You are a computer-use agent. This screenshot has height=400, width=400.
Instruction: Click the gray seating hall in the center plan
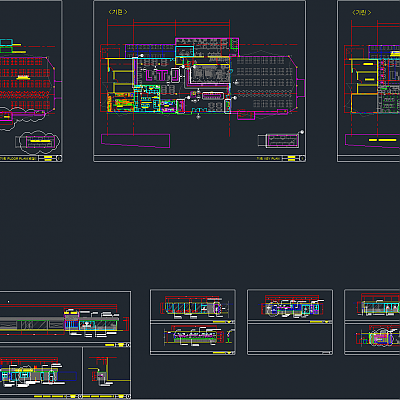(263, 83)
